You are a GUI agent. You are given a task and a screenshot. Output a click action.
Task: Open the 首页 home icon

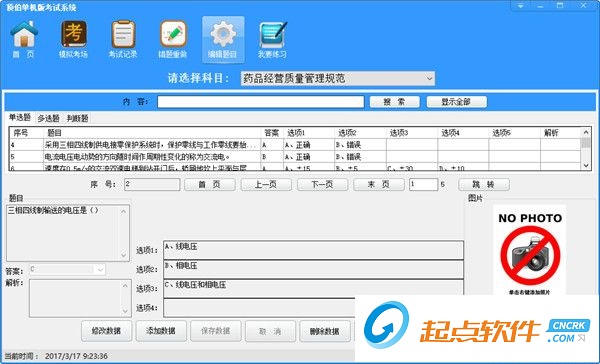[24, 39]
